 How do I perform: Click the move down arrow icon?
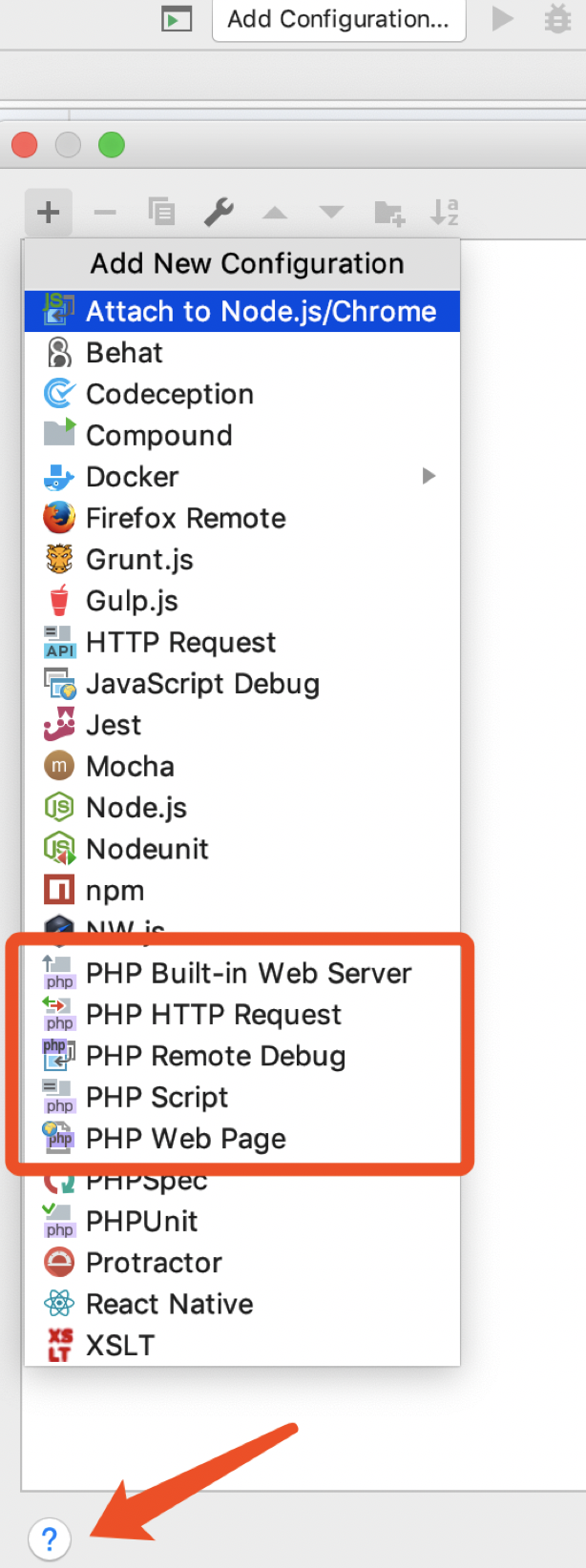331,212
